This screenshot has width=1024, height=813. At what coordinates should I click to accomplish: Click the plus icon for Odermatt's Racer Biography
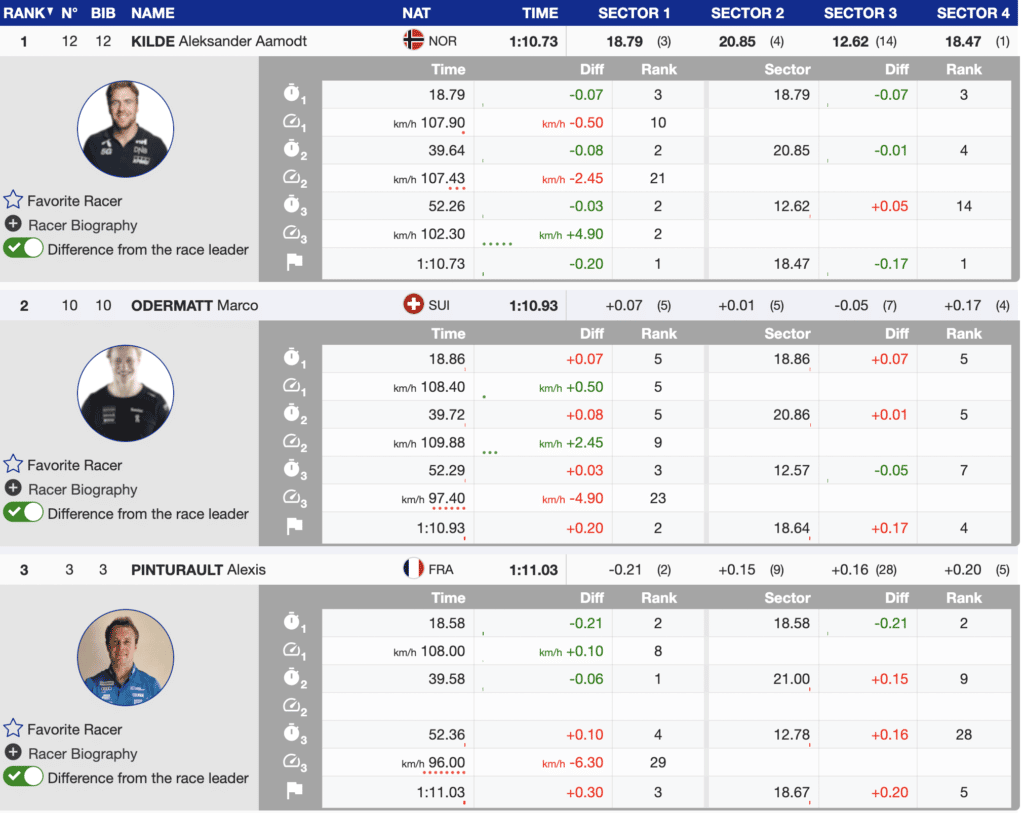(x=13, y=489)
